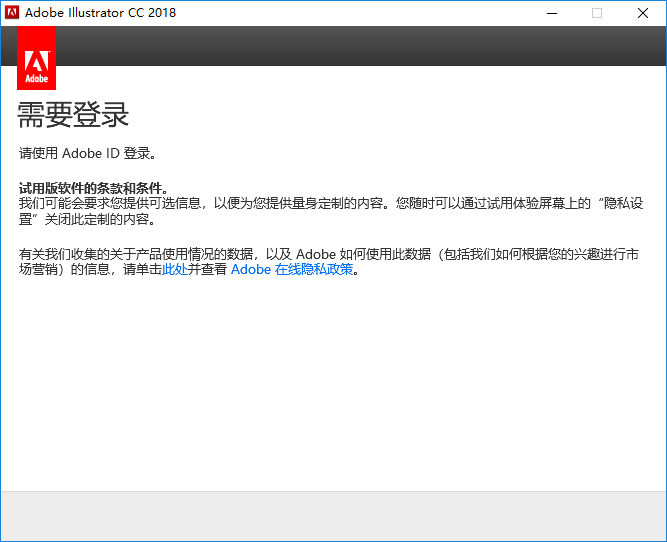This screenshot has width=667, height=542.
Task: Close the Adobe Illustrator sign-in window
Action: click(643, 13)
